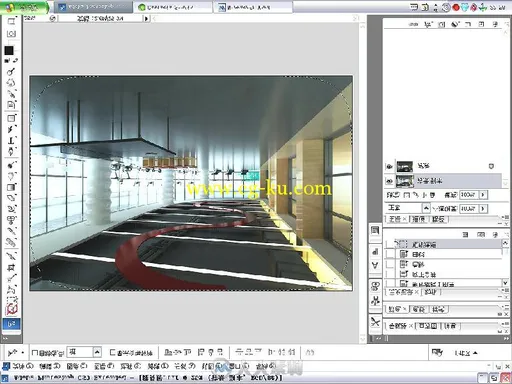This screenshot has height=384, width=512.
Task: Swap foreground and background colors
Action: point(15,60)
